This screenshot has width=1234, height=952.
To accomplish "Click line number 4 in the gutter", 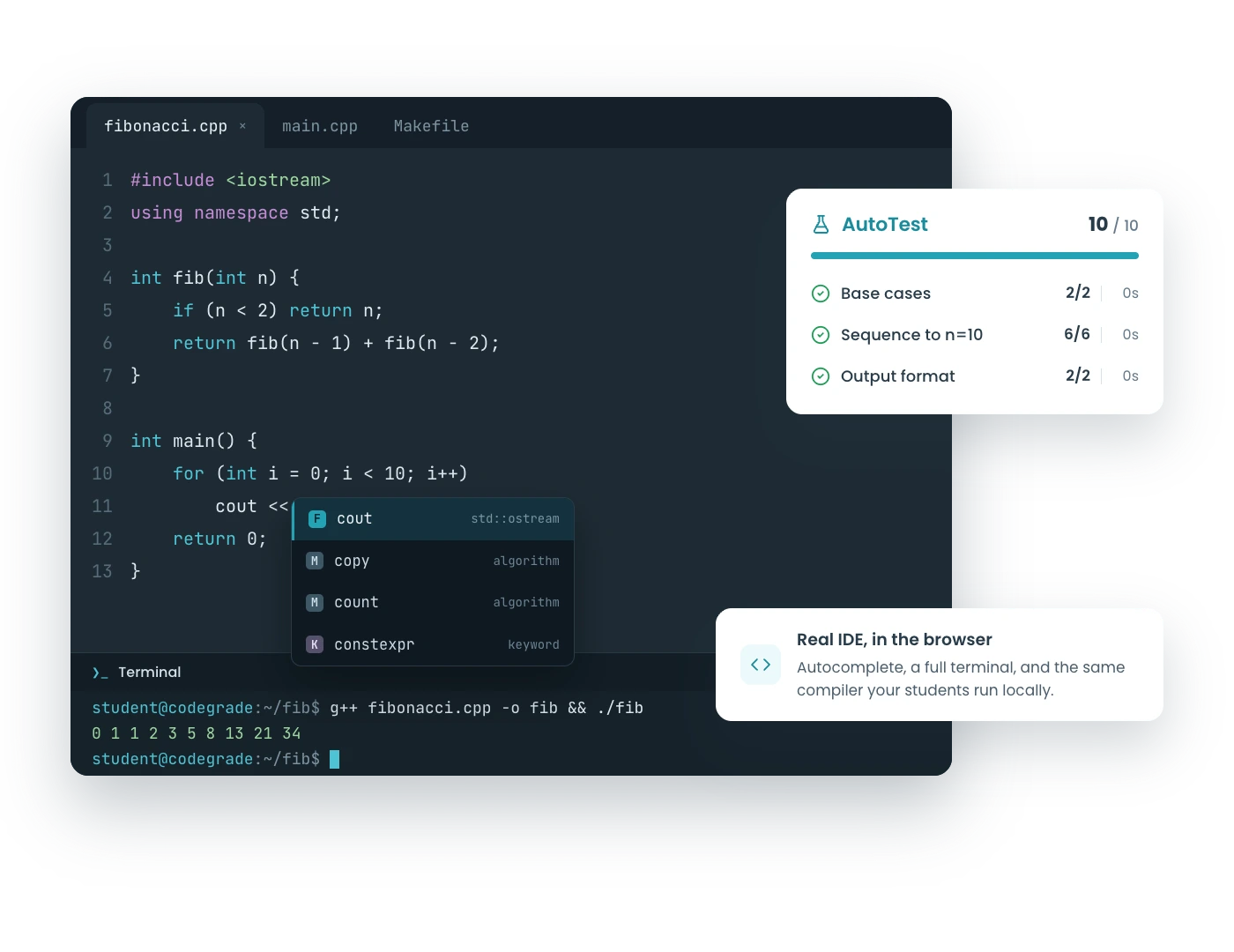I will pyautogui.click(x=108, y=278).
